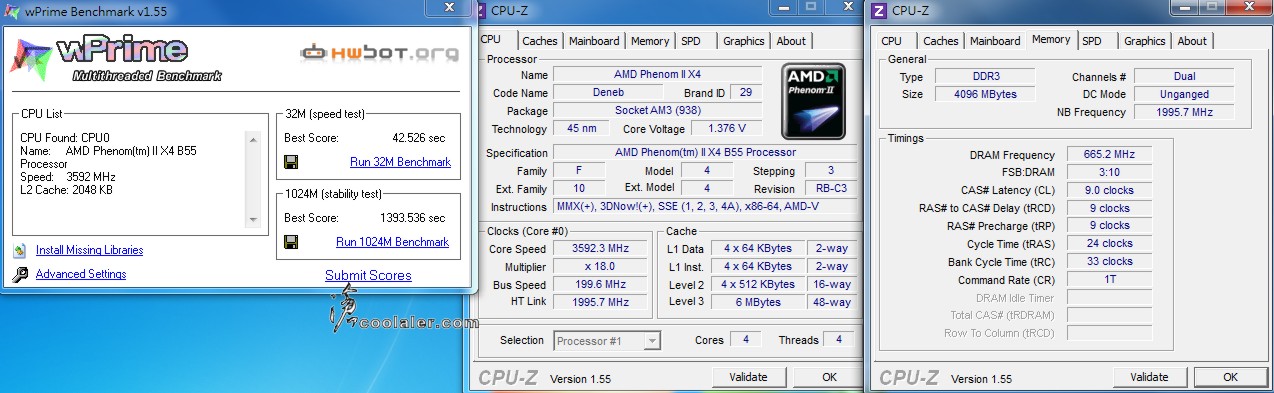Run 1024M Benchmark link
The width and height of the screenshot is (1274, 393).
click(x=392, y=242)
